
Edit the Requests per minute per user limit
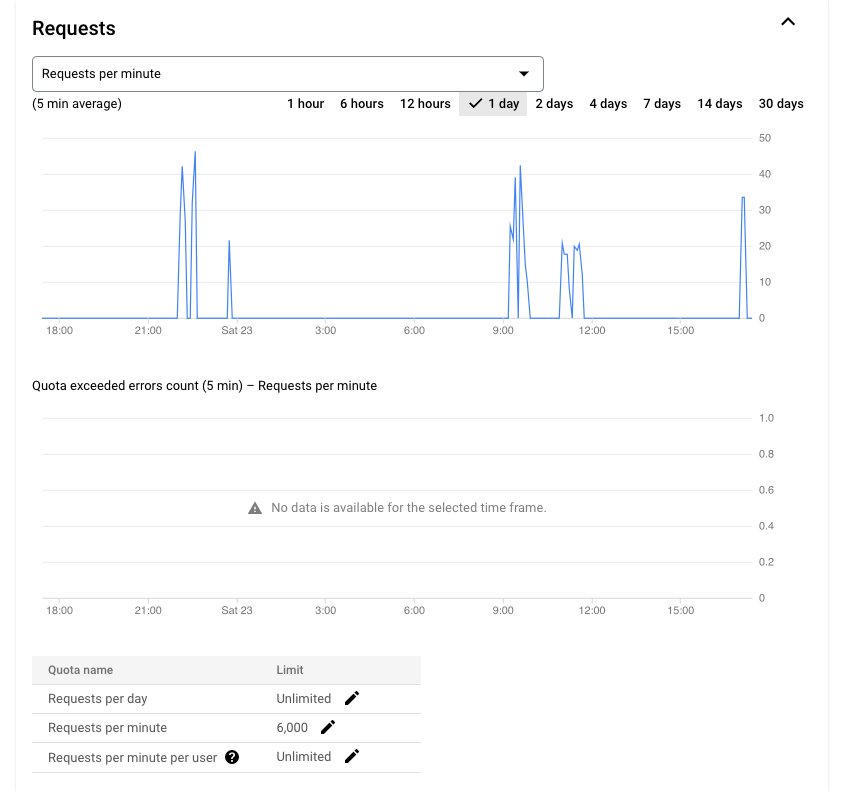351,756
